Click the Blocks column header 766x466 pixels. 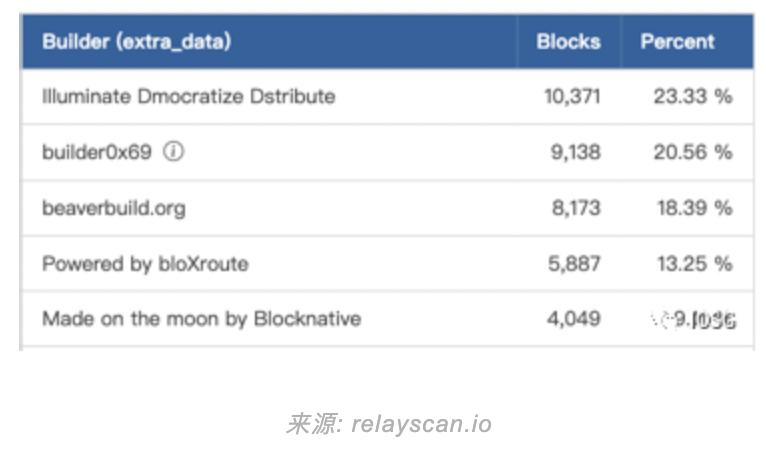[568, 42]
